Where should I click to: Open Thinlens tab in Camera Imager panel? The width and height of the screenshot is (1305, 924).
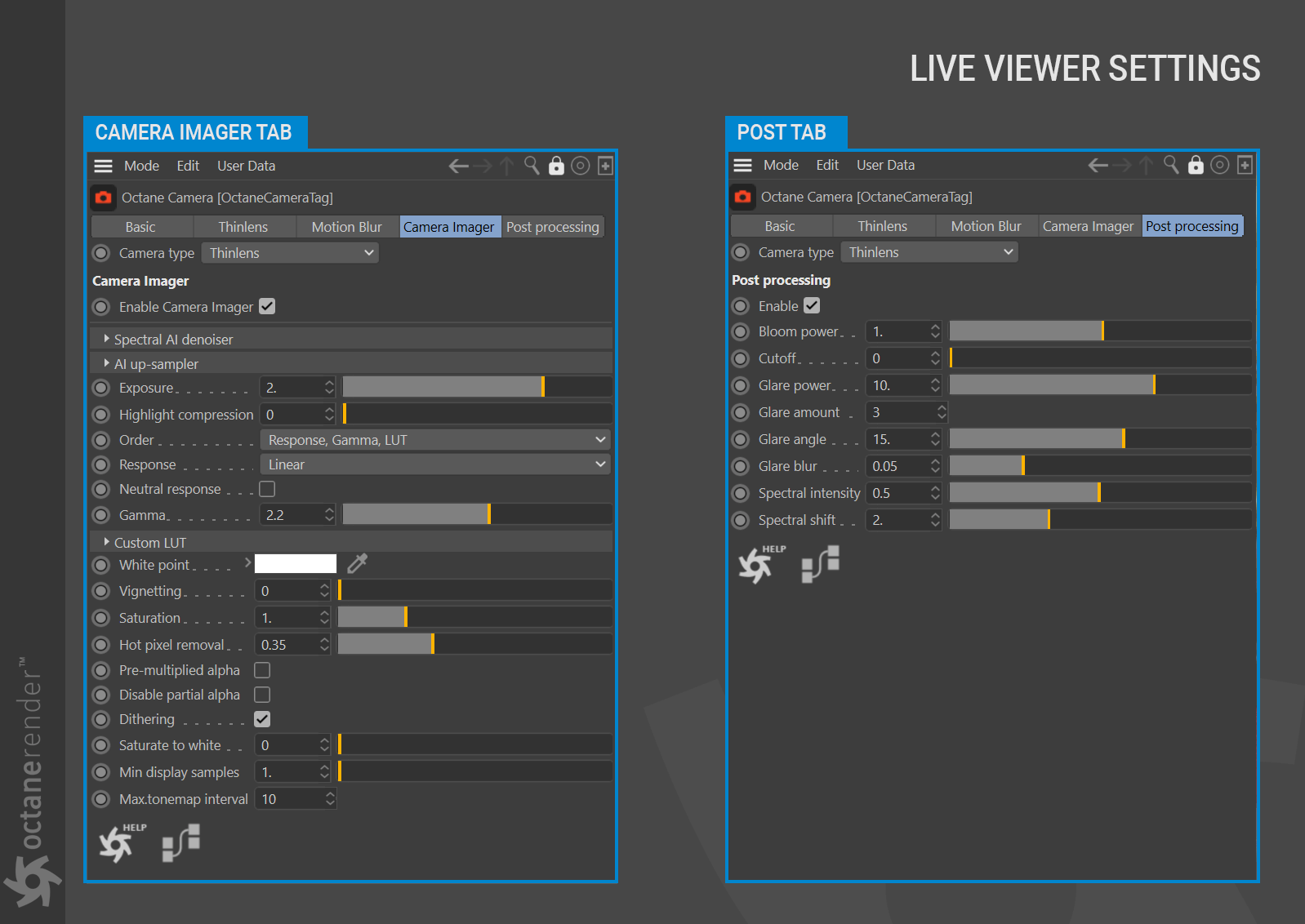(243, 227)
